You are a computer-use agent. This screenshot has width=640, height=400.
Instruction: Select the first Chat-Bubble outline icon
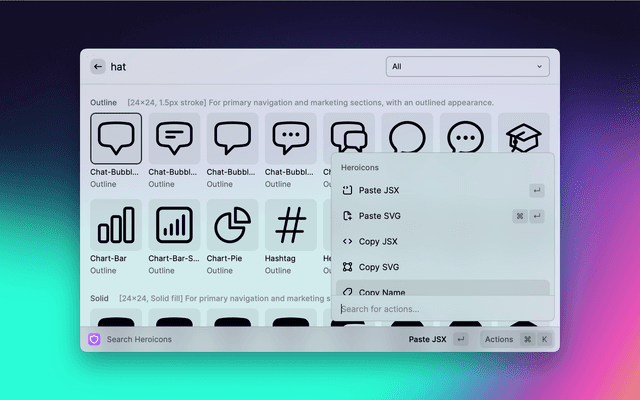116,138
